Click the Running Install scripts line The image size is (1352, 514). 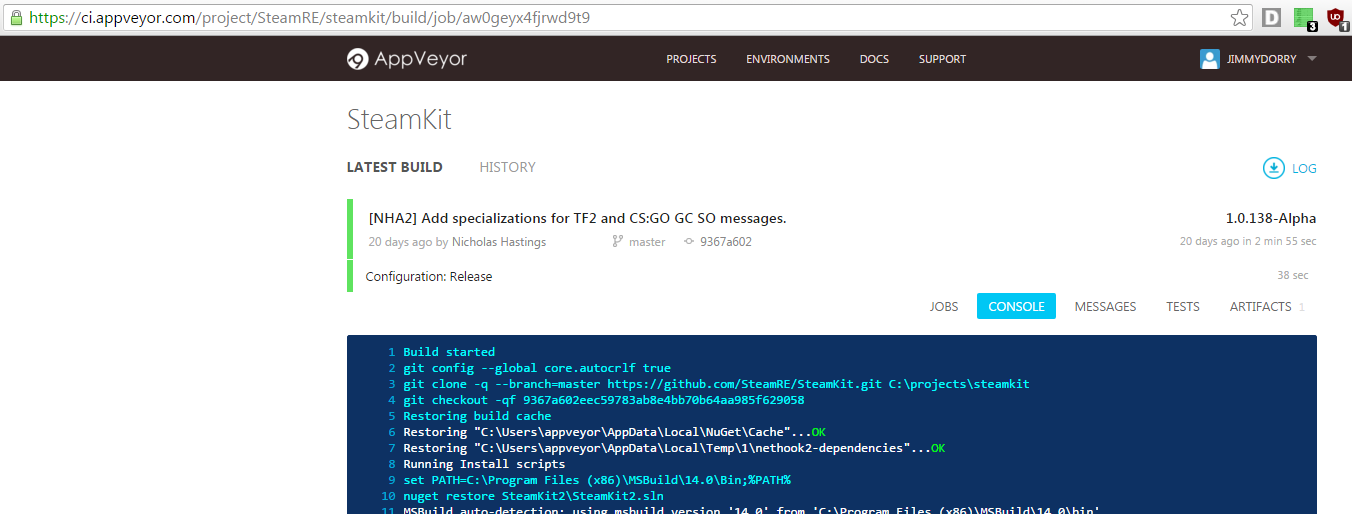pos(484,464)
